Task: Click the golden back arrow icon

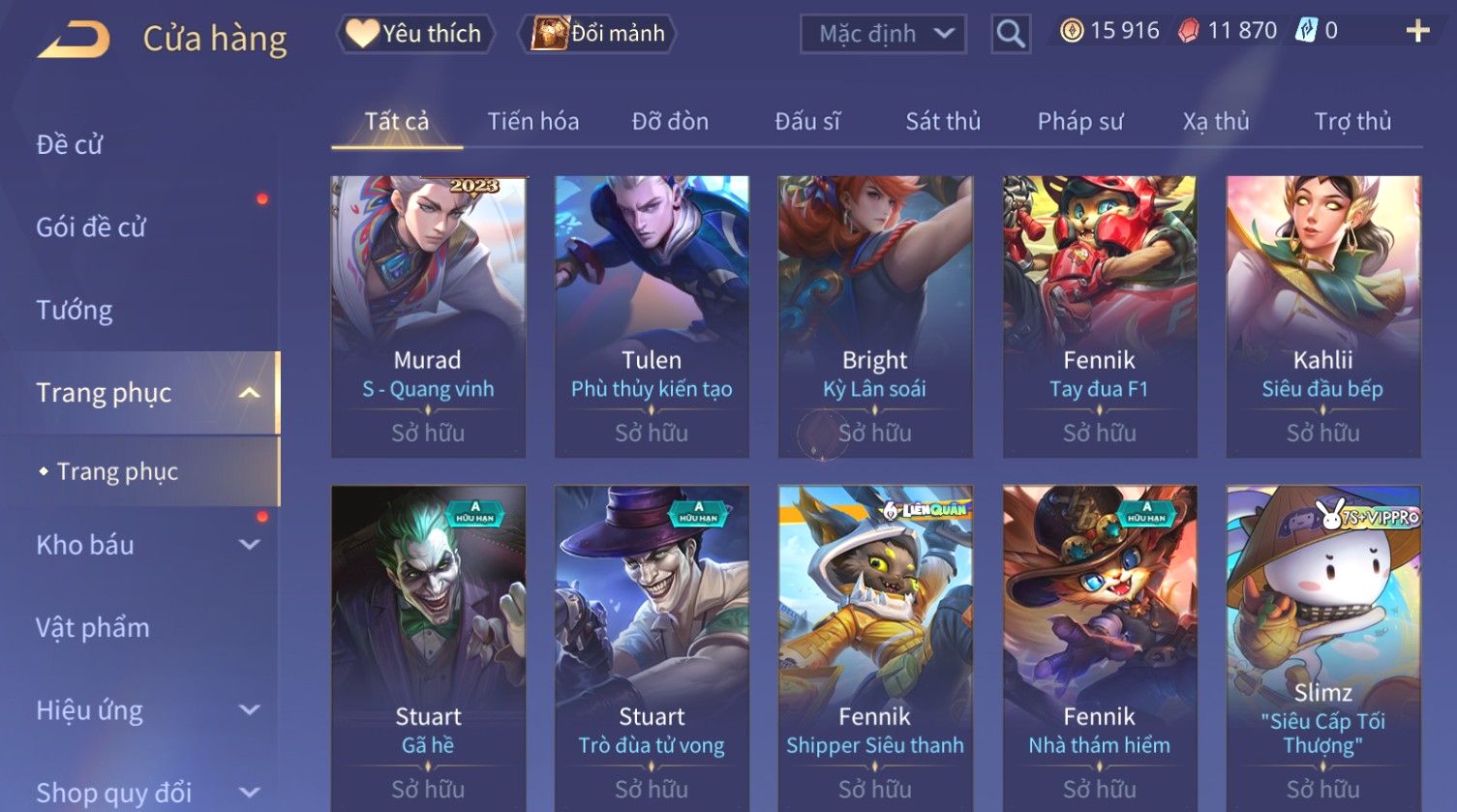Action: 74,40
